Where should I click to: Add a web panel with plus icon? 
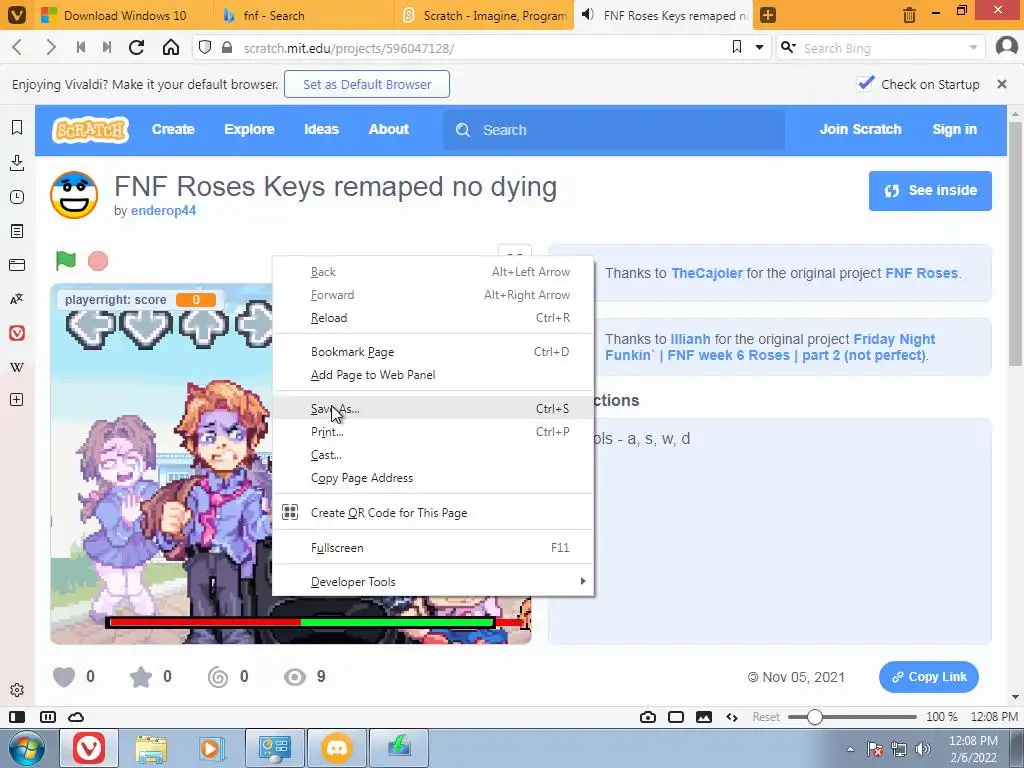(x=17, y=400)
